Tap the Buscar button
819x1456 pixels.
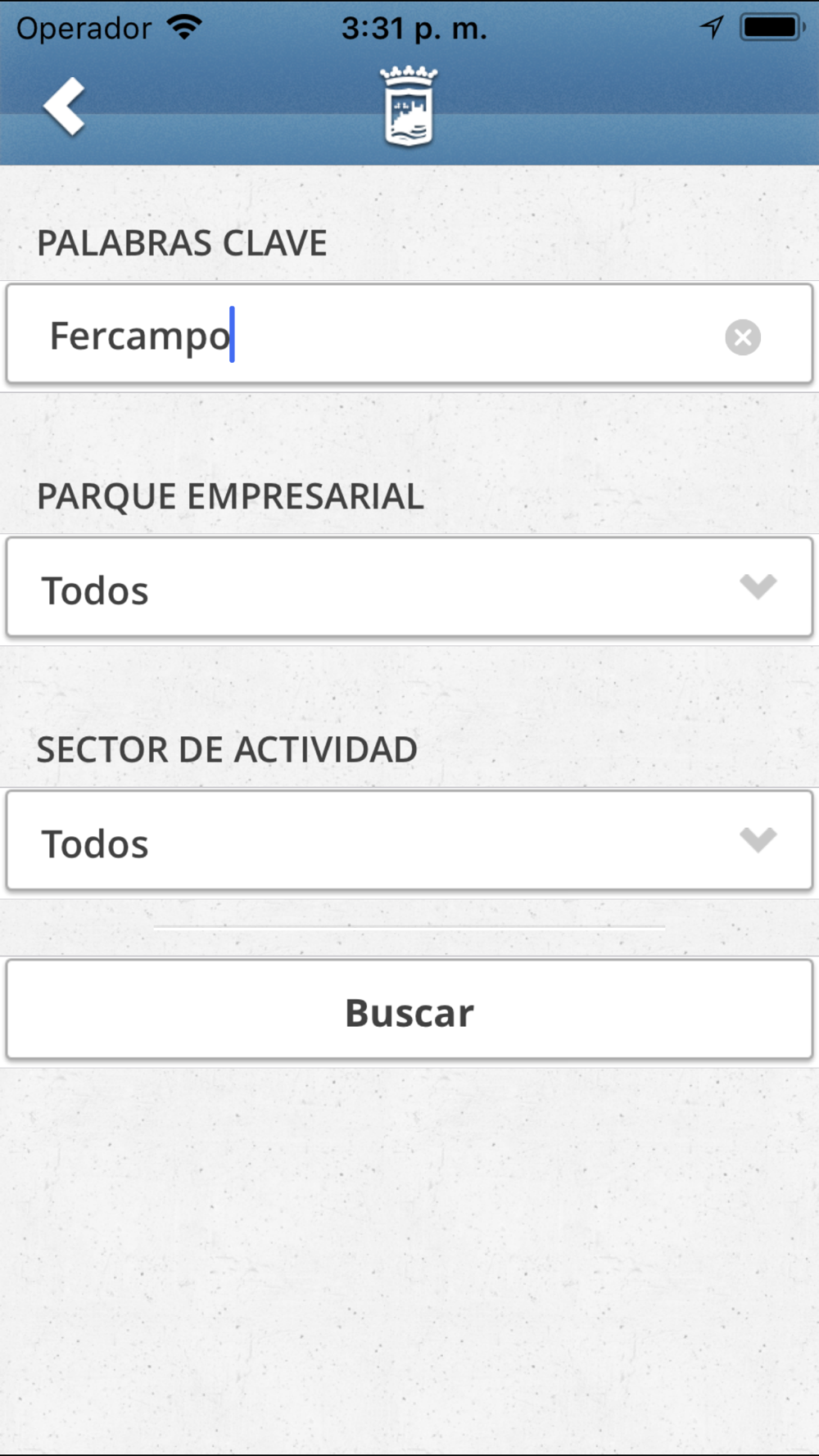coord(409,1010)
